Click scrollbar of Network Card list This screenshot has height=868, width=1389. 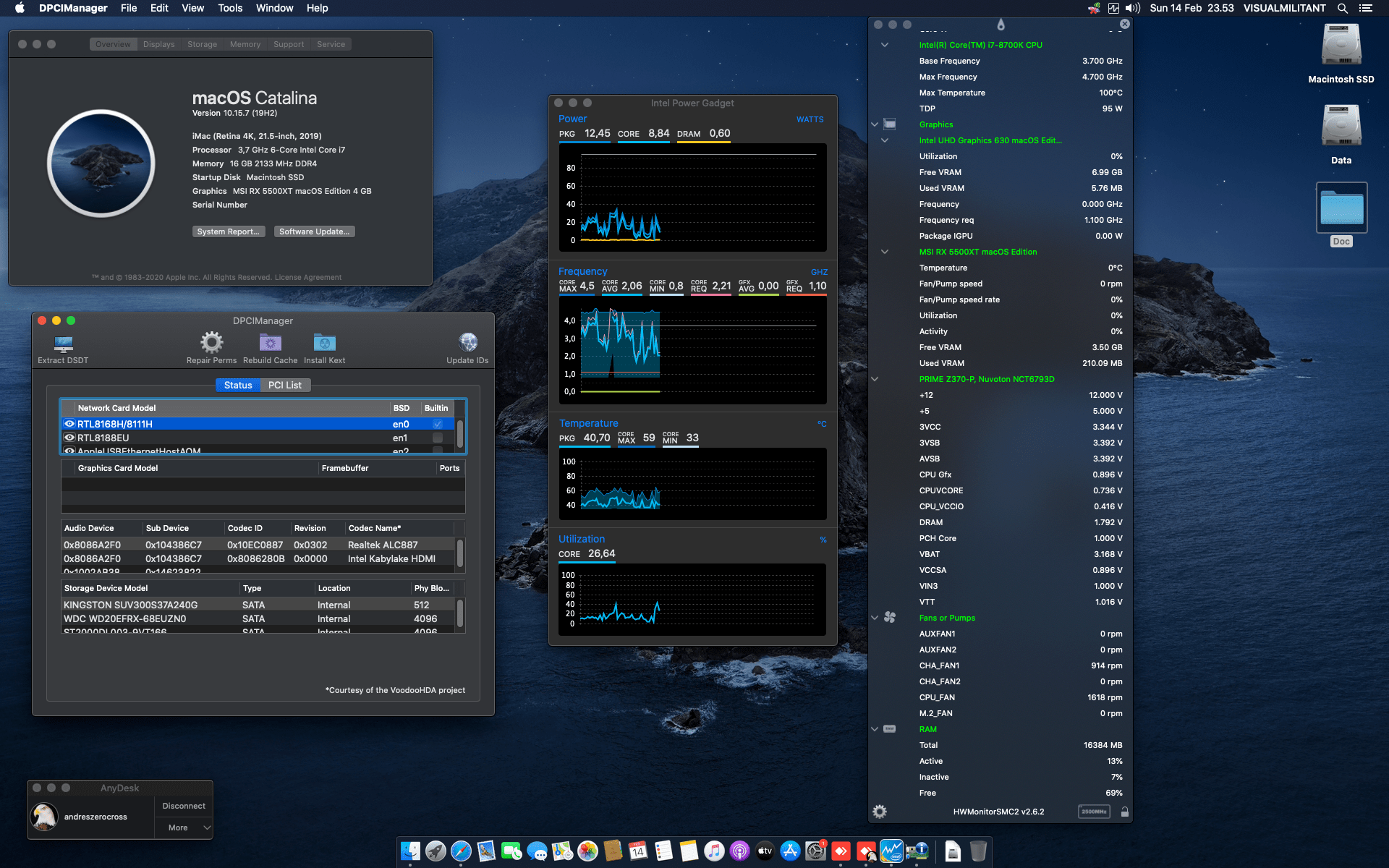point(460,435)
